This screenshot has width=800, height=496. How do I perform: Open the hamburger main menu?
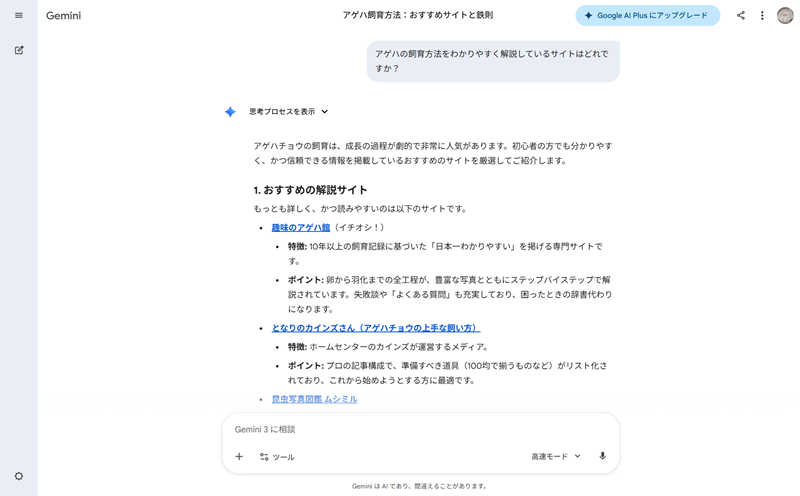(18, 16)
